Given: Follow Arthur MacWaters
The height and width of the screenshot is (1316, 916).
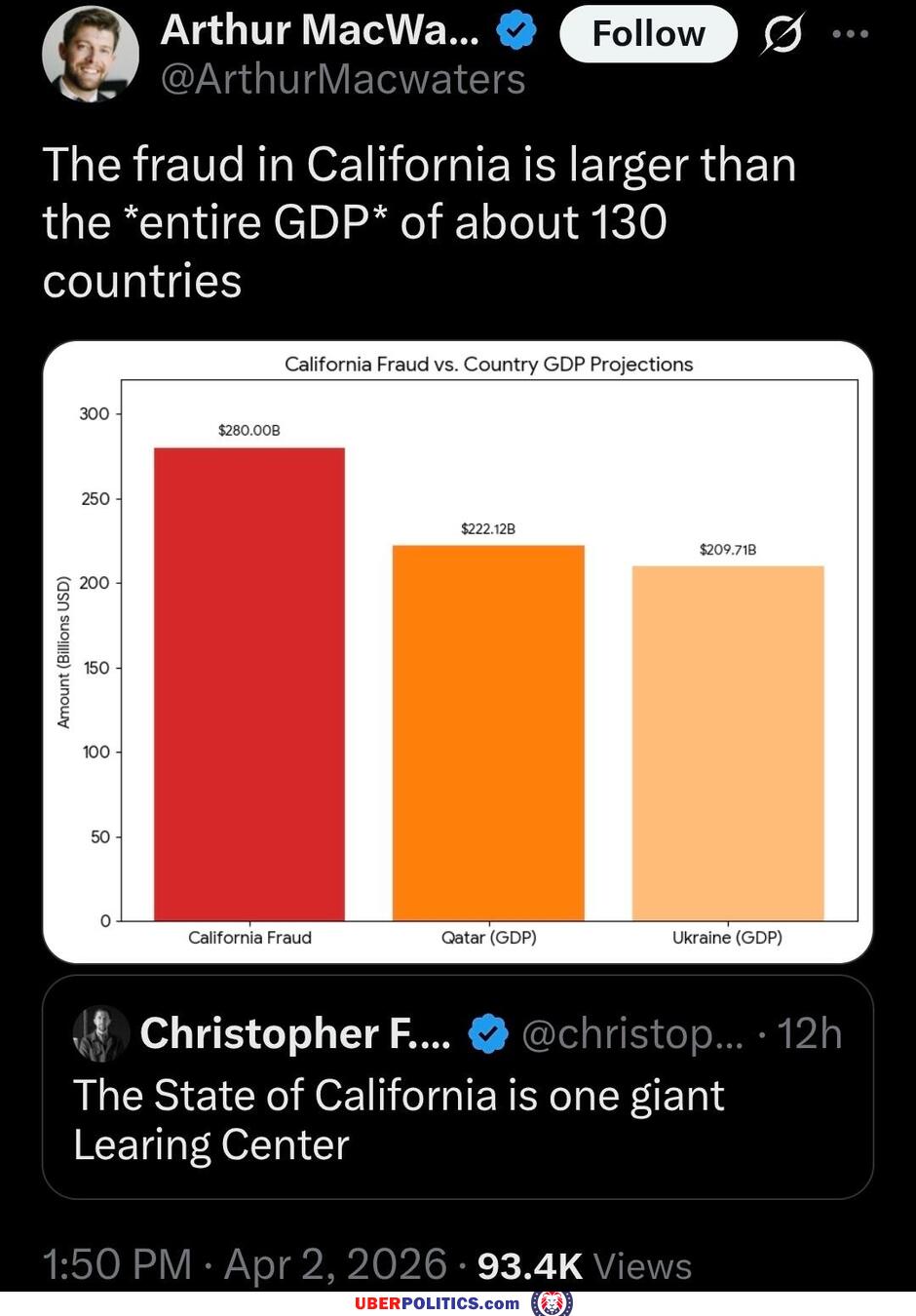Looking at the screenshot, I should pos(648,32).
